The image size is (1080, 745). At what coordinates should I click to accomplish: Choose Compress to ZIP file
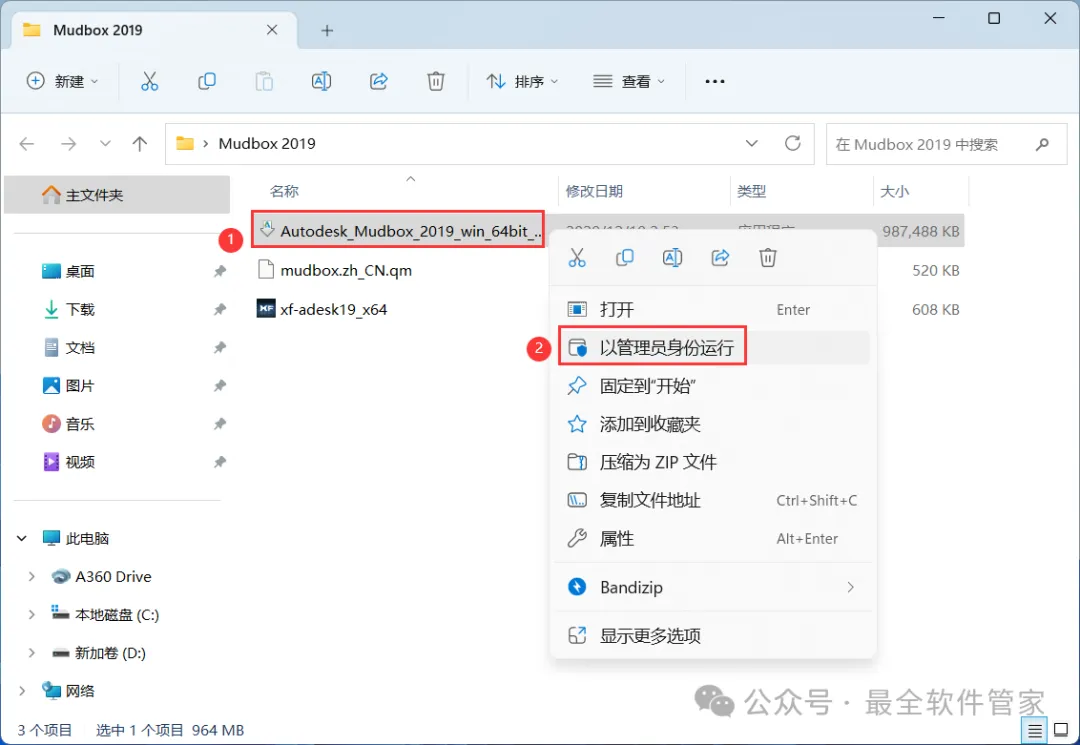pos(713,461)
